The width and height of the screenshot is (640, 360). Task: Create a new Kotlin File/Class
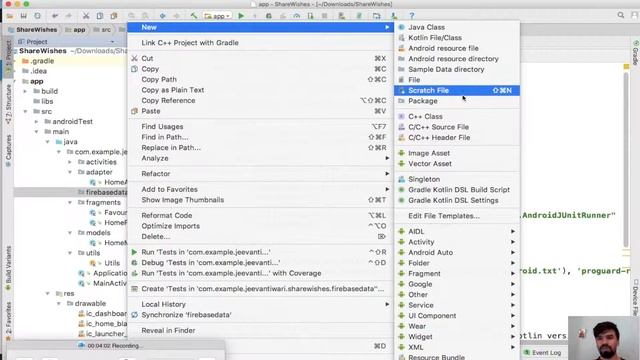[x=457, y=38]
